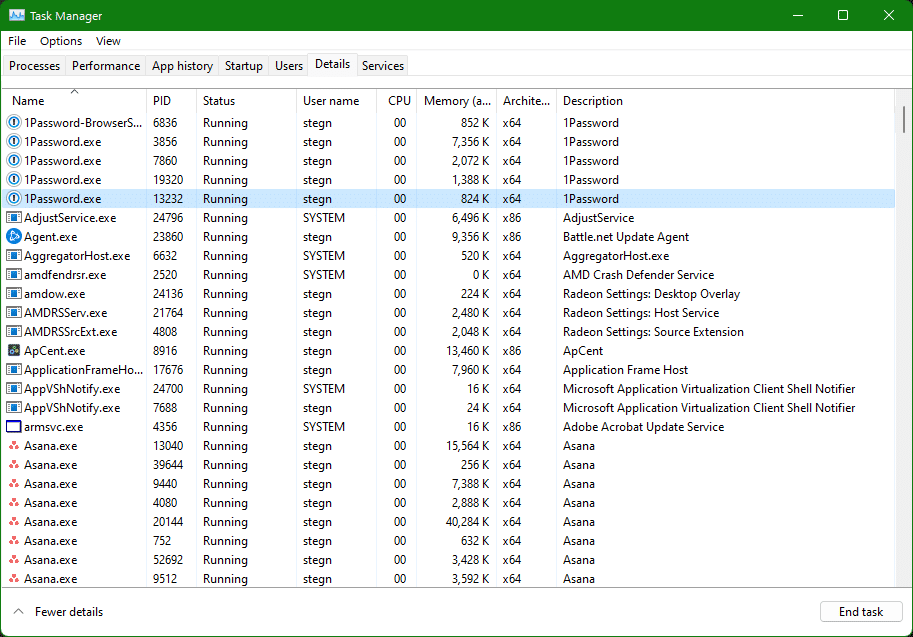The height and width of the screenshot is (637, 913).
Task: Click SYSTEM user of AdjustService.exe
Action: [324, 218]
